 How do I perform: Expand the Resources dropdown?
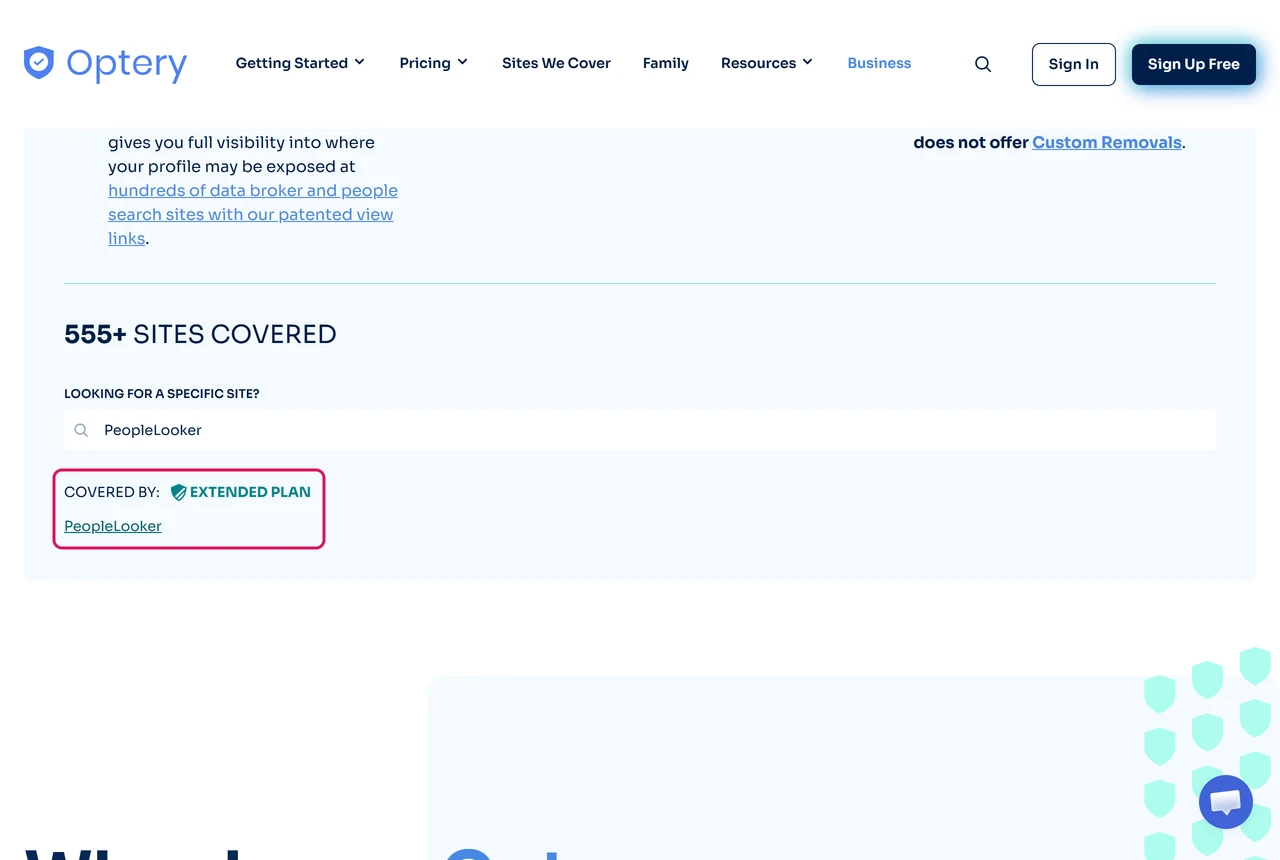tap(767, 63)
